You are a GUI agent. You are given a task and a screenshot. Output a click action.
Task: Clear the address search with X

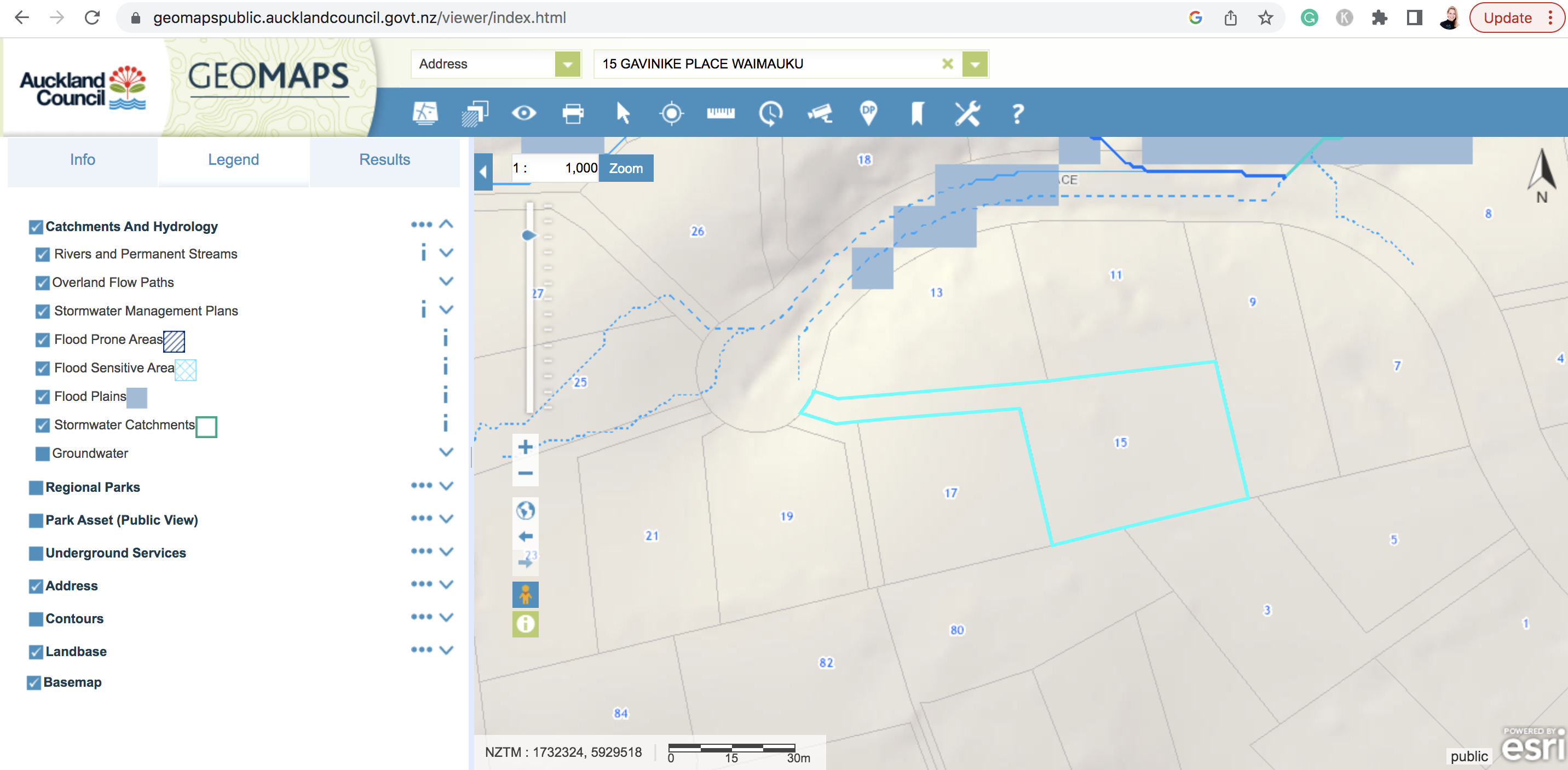(x=947, y=64)
